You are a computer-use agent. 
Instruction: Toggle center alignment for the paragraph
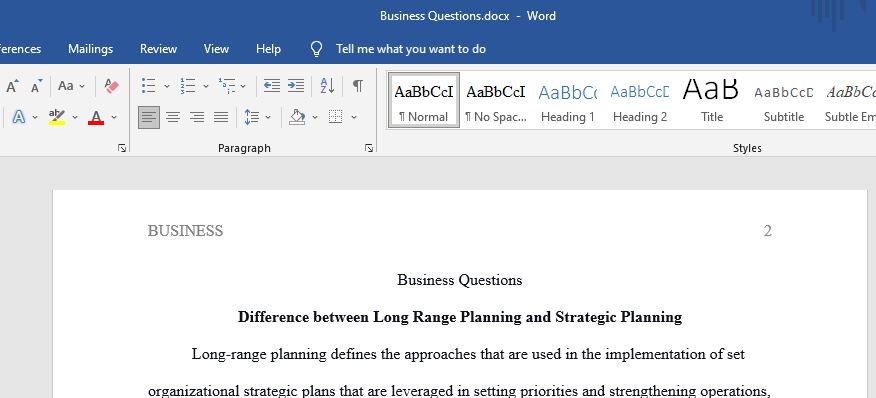click(173, 117)
